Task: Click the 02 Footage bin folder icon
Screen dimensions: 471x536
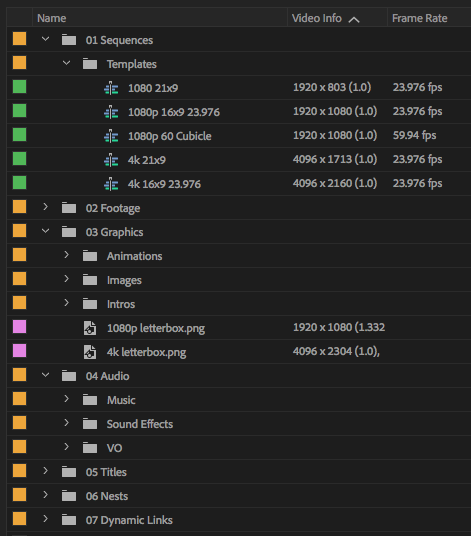Action: pos(69,208)
